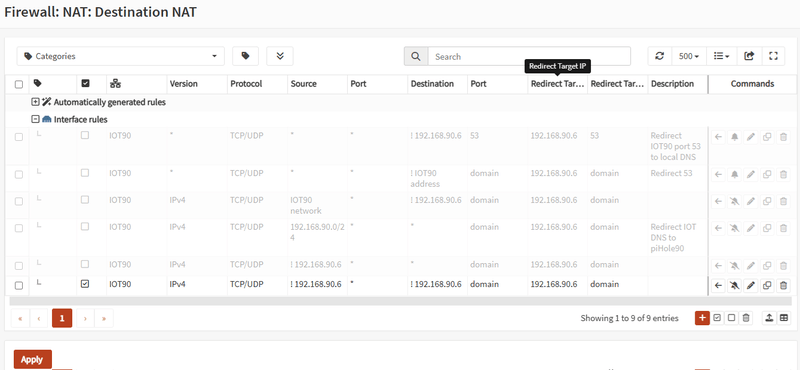Image resolution: width=800 pixels, height=370 pixels.
Task: Click the Apply button
Action: tap(32, 359)
